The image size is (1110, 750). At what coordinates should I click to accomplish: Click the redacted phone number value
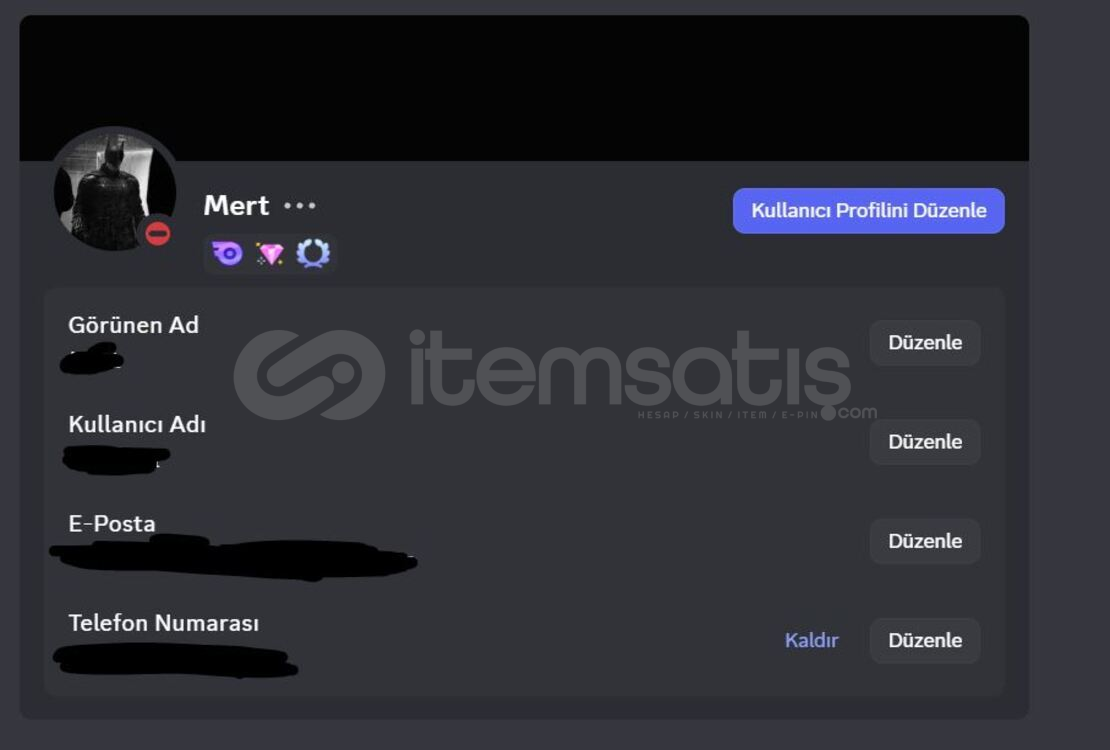[176, 660]
